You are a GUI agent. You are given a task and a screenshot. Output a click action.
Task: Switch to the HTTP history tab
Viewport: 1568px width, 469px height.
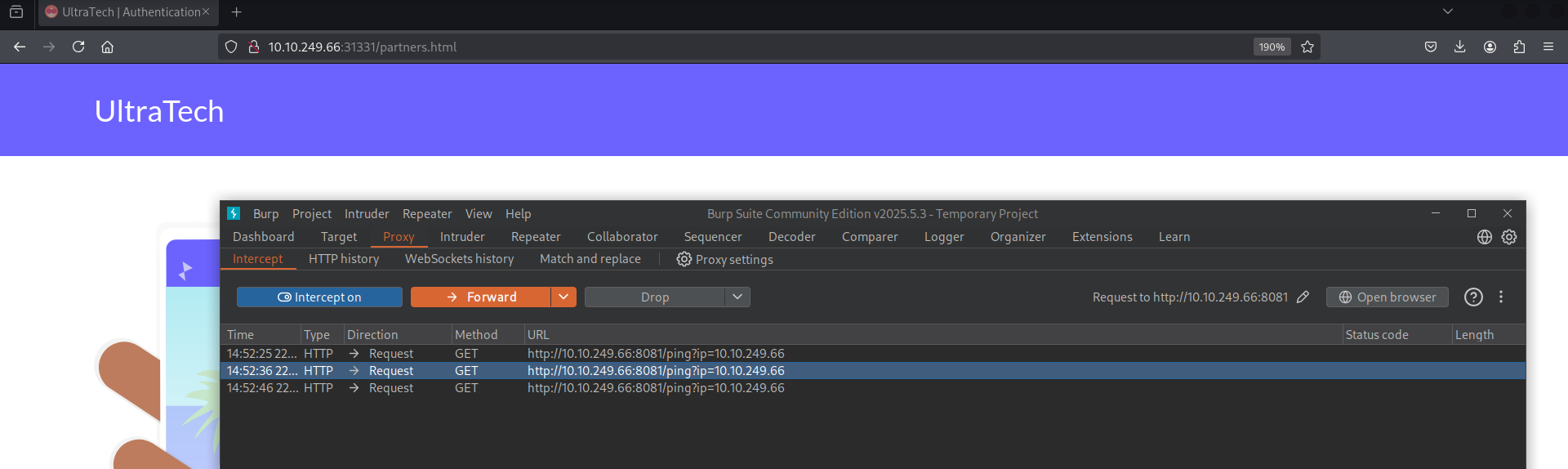[344, 259]
